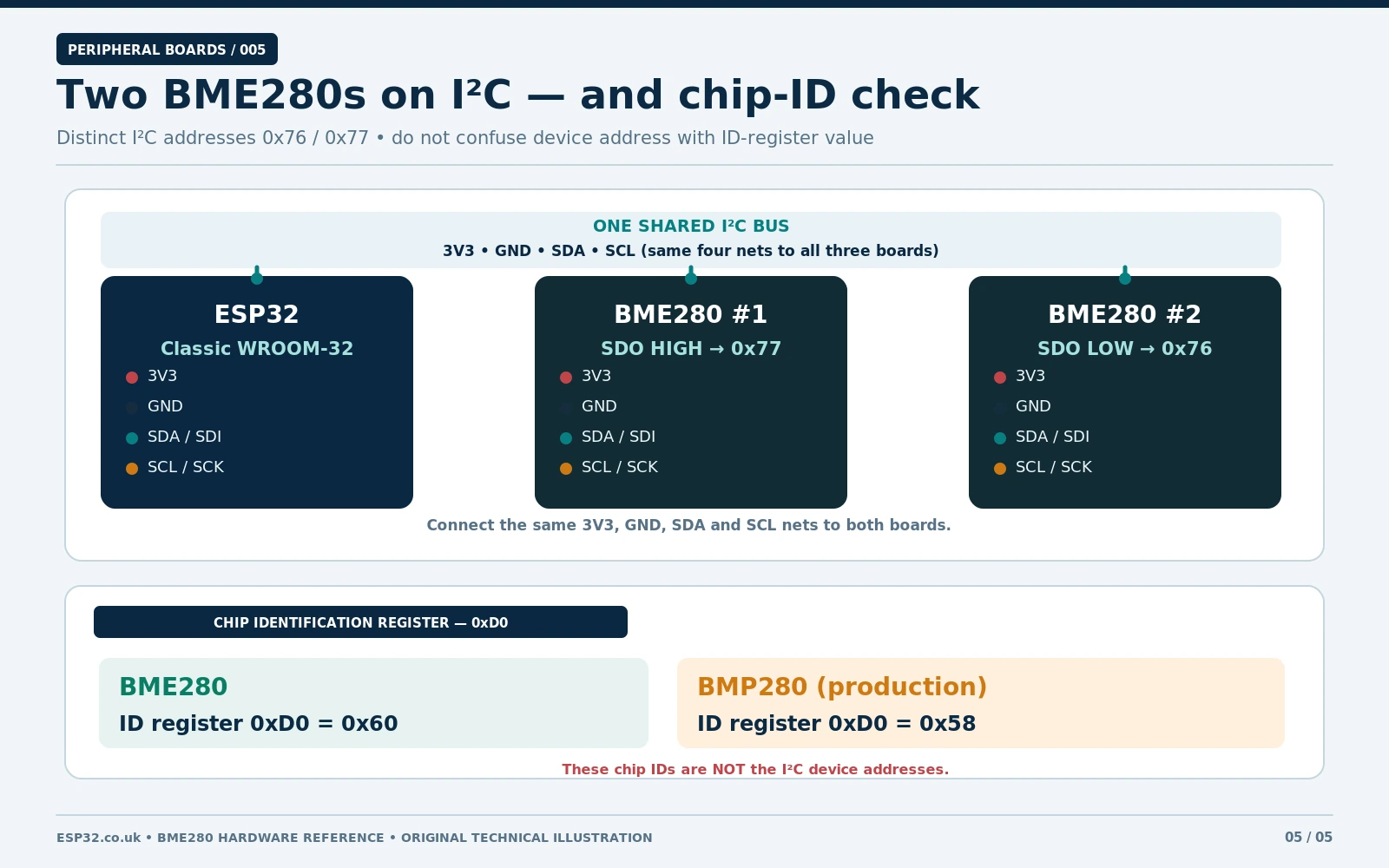This screenshot has width=1389, height=868.
Task: Click the GND label on BME280 #2
Action: coord(1033,406)
